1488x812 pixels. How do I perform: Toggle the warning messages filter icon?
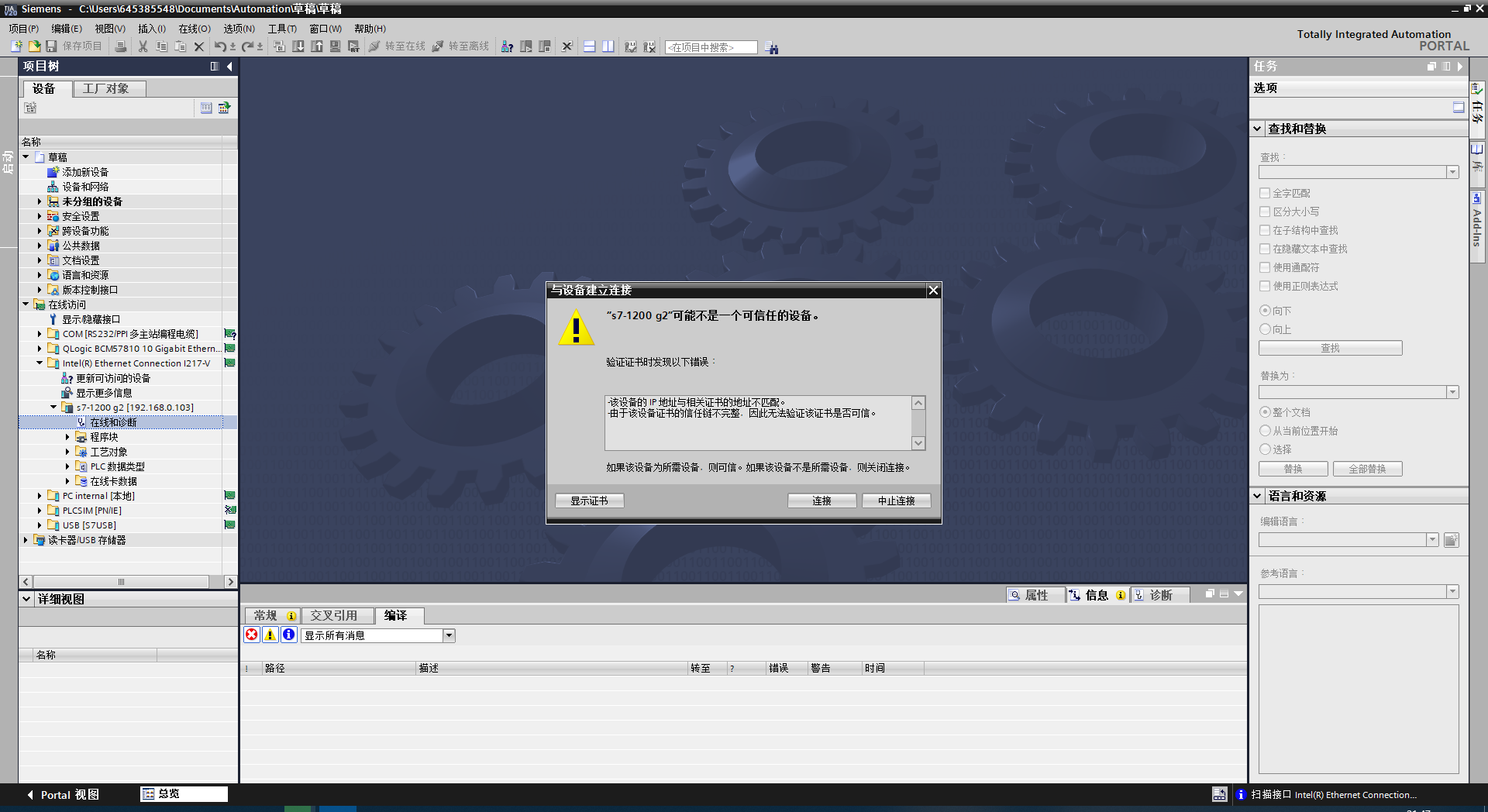pos(270,635)
